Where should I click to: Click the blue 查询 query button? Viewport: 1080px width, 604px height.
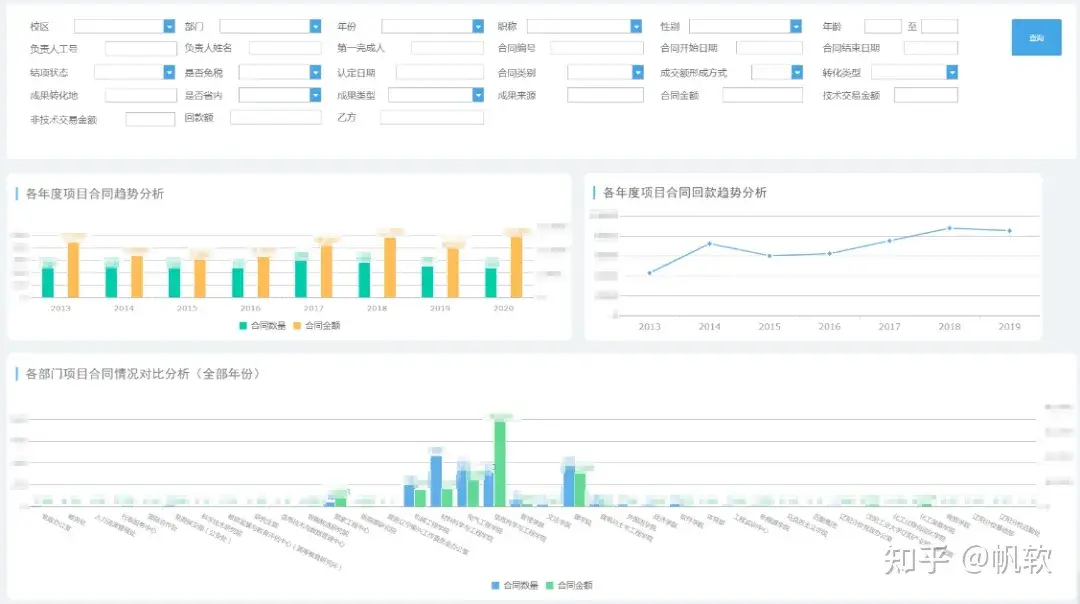pos(1036,37)
